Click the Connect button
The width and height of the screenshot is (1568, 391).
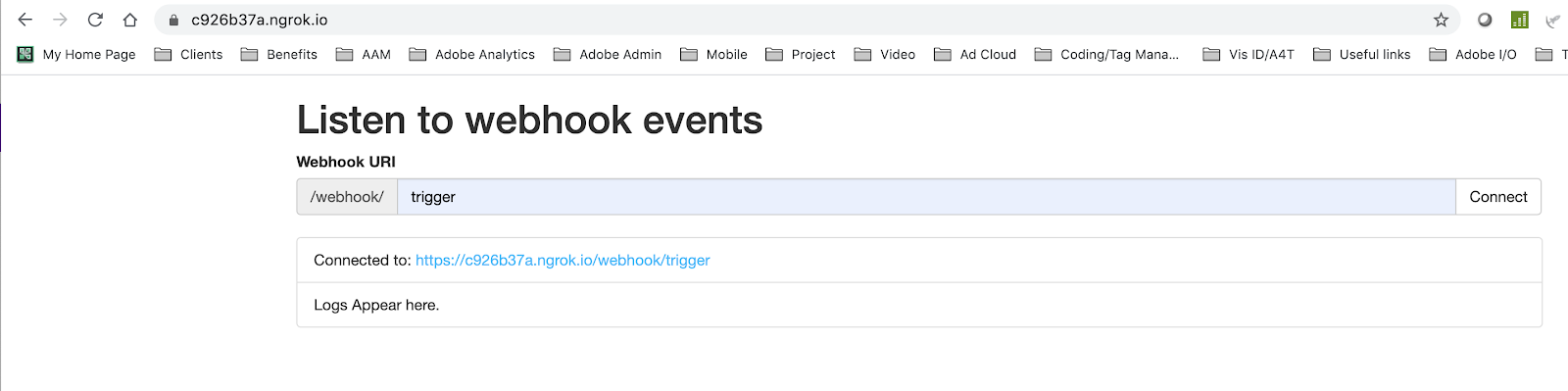(x=1498, y=197)
